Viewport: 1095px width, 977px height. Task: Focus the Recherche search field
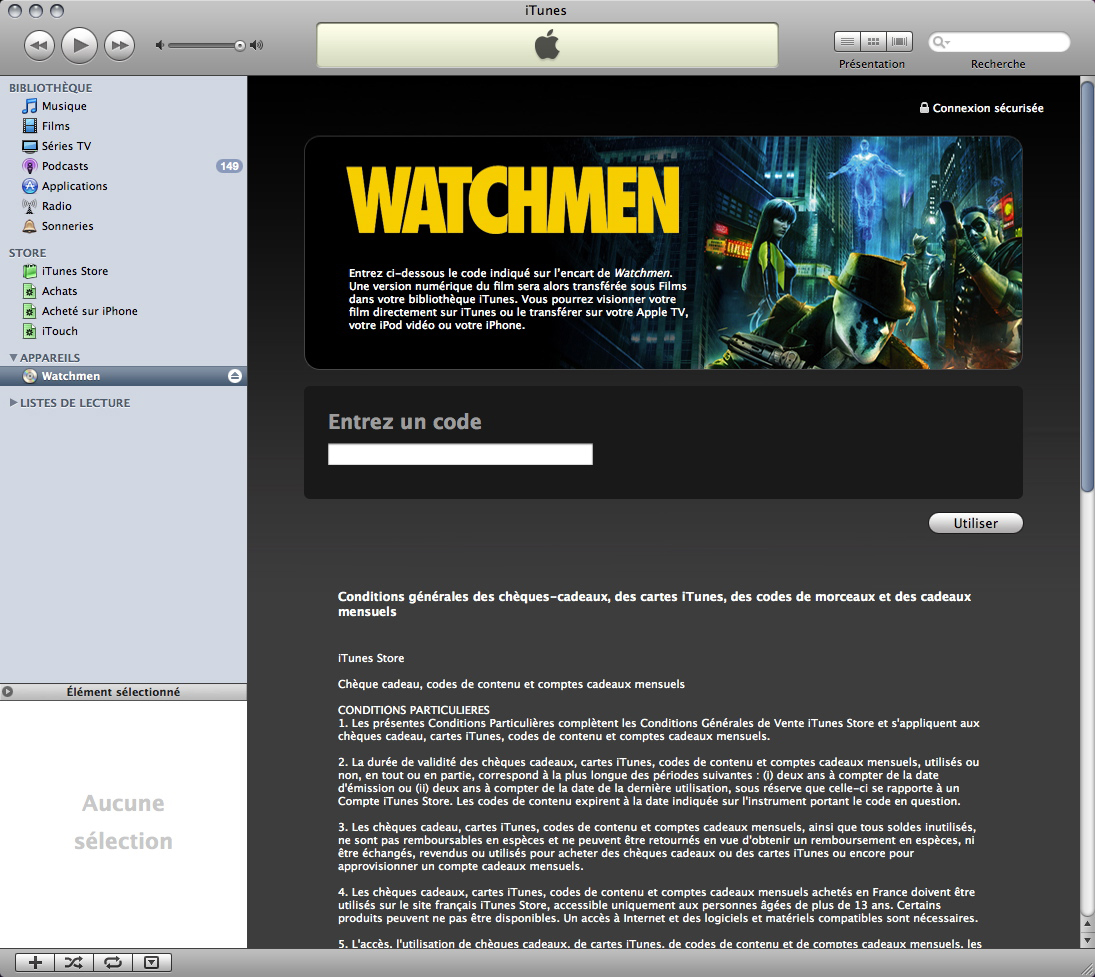click(x=999, y=43)
